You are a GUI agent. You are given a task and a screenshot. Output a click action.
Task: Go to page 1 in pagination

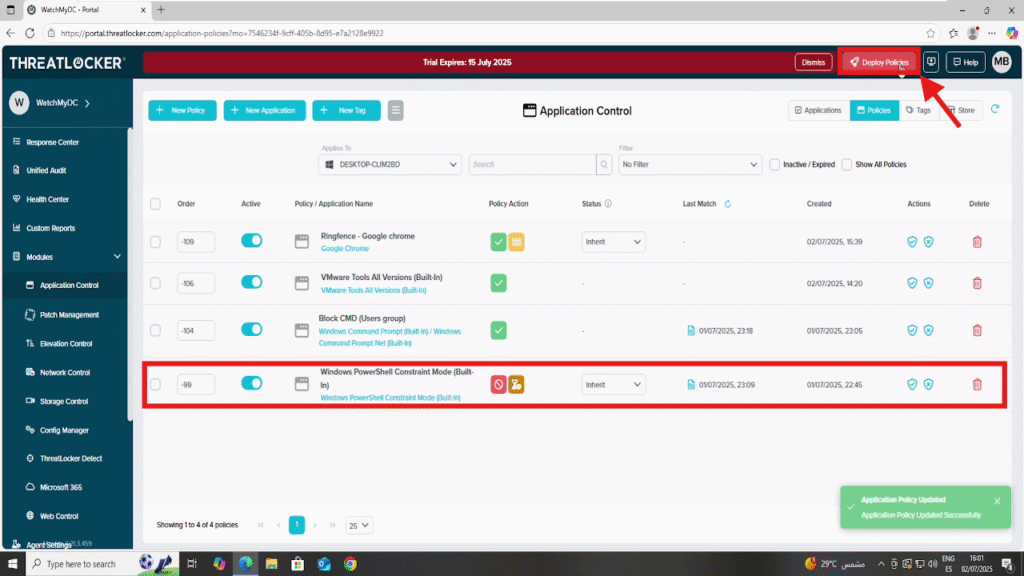[x=296, y=524]
